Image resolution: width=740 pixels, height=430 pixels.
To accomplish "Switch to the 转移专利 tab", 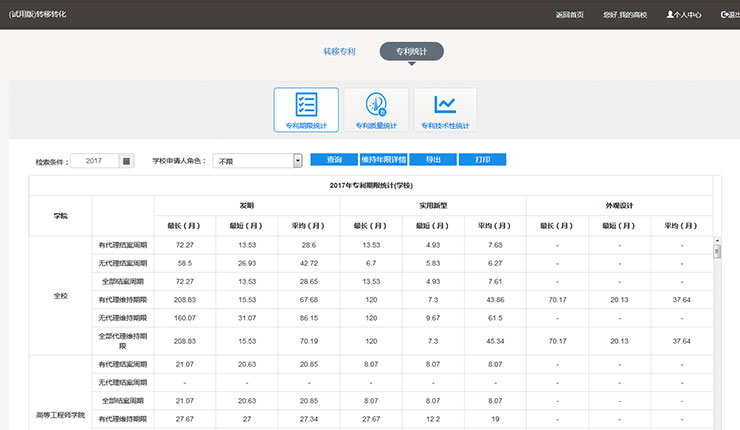I will point(339,50).
